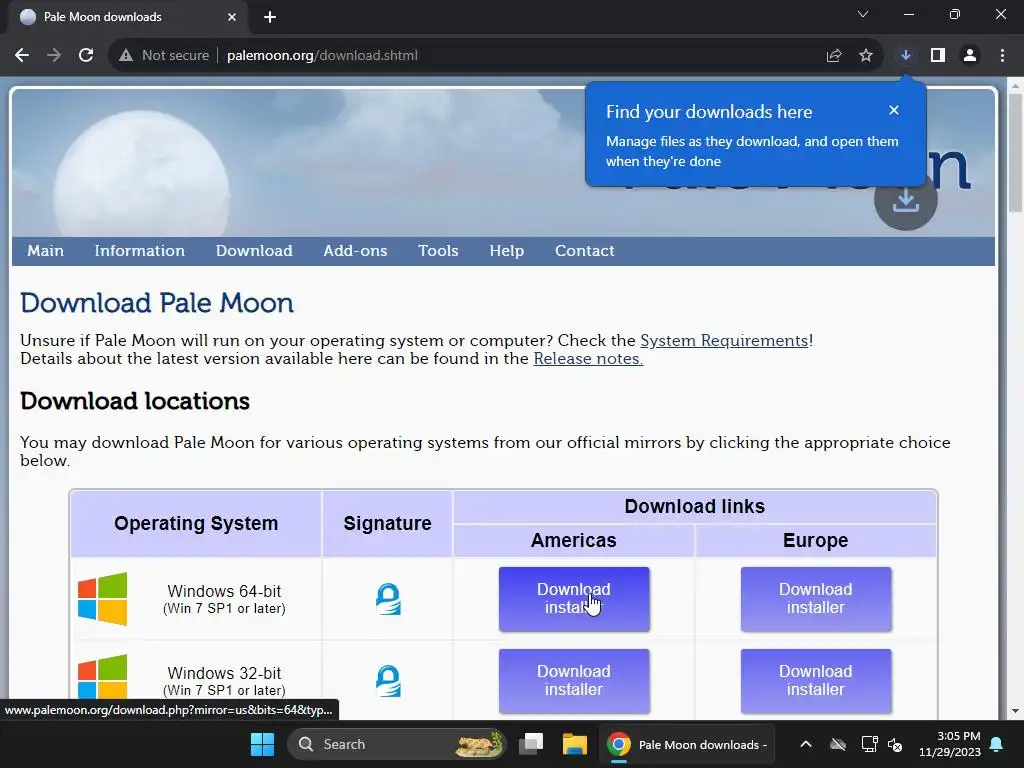Open Chrome downloads toolbar icon
Screen dimensions: 1024x768
click(906, 56)
